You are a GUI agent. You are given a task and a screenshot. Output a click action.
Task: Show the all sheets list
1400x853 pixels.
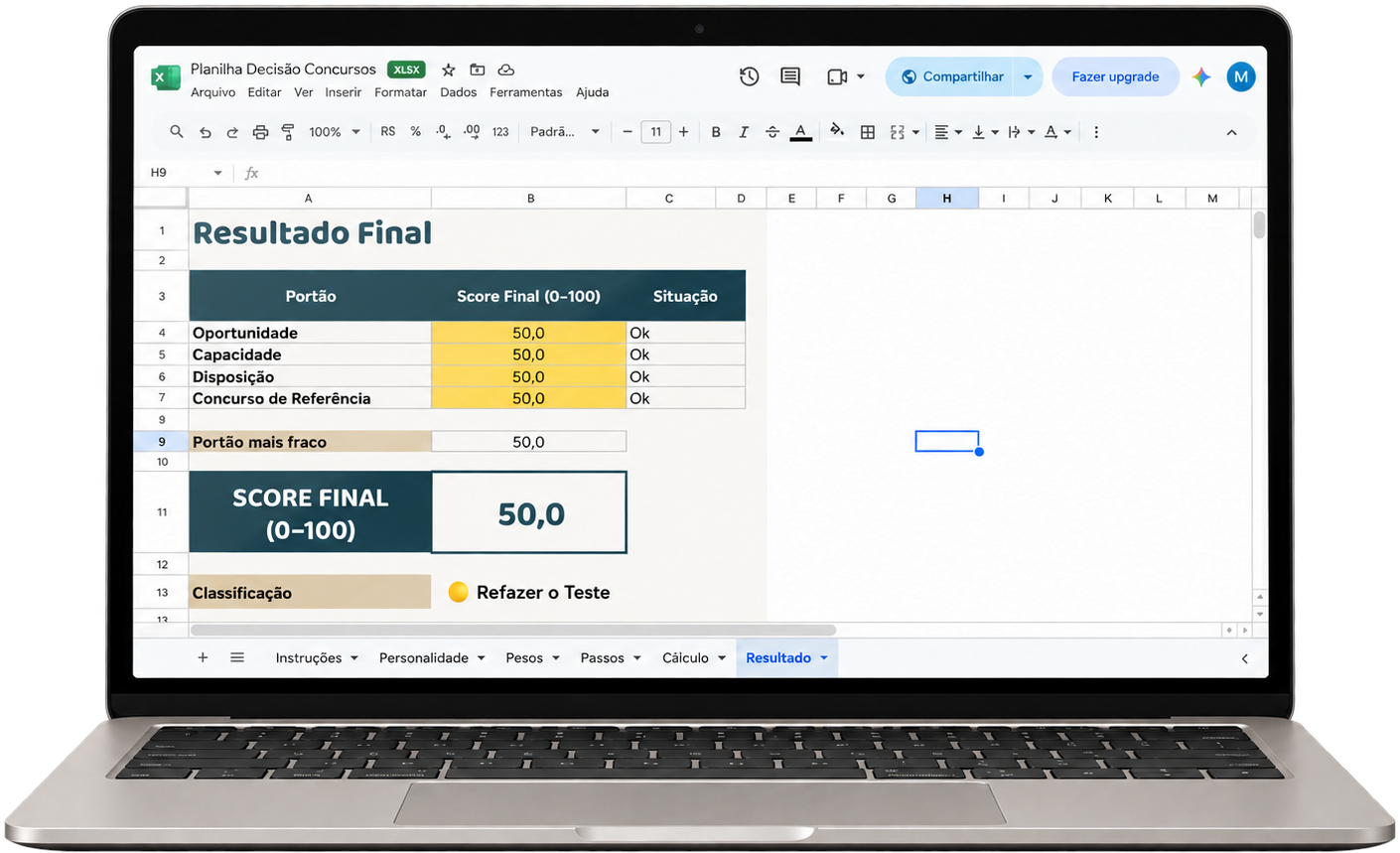[237, 657]
